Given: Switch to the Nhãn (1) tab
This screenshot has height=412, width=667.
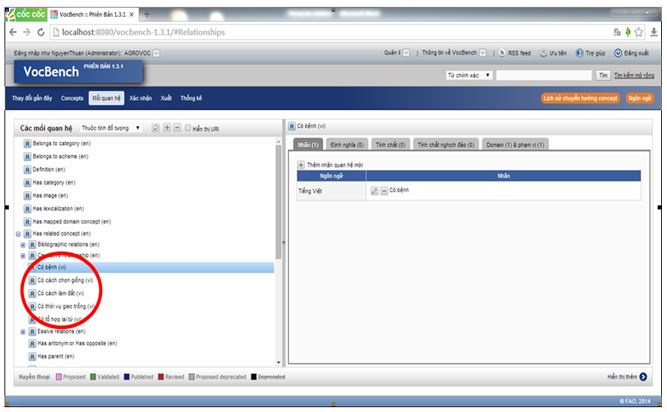Looking at the screenshot, I should point(308,145).
